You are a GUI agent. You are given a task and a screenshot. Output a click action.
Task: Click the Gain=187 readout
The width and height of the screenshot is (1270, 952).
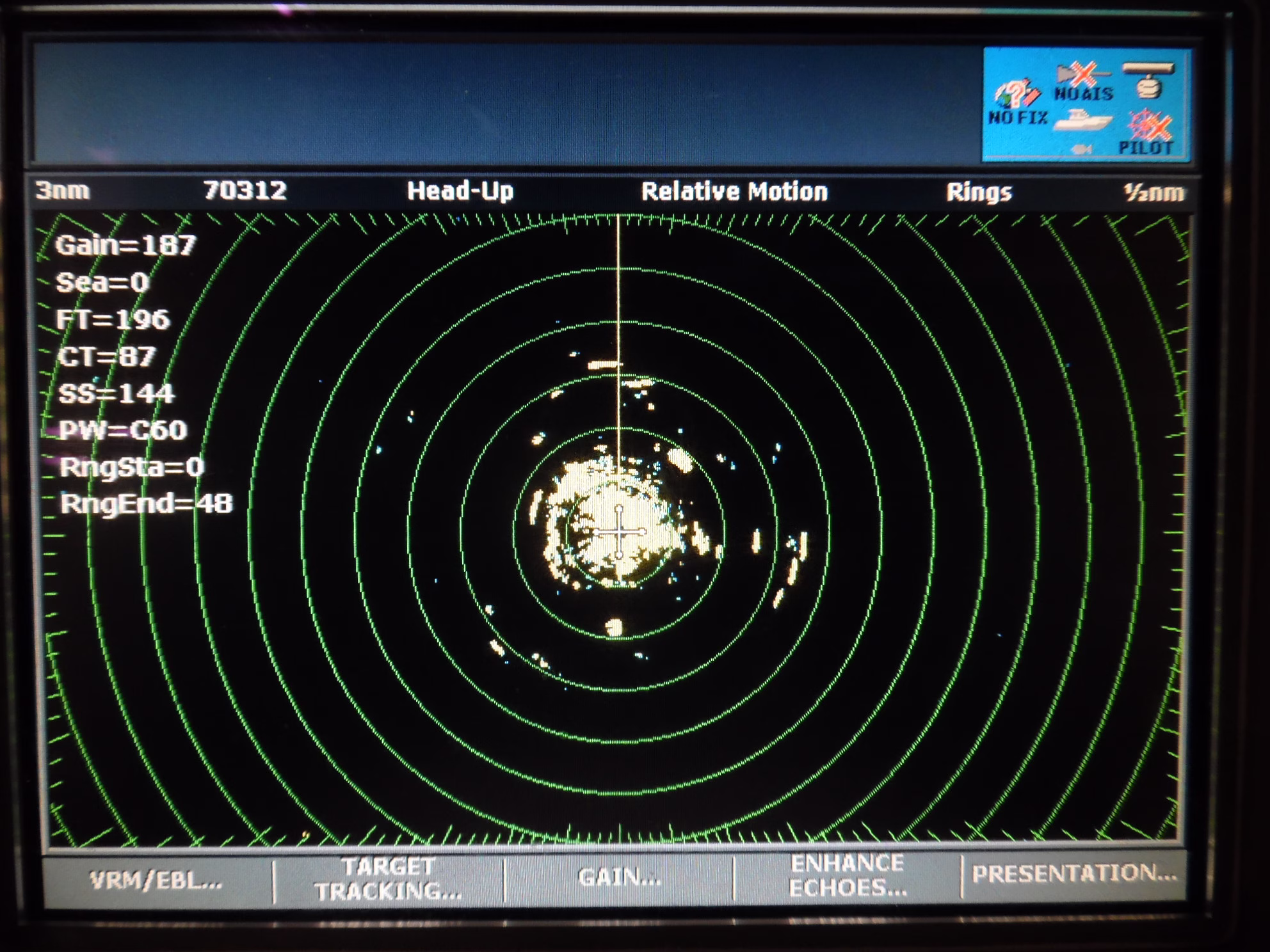(125, 245)
